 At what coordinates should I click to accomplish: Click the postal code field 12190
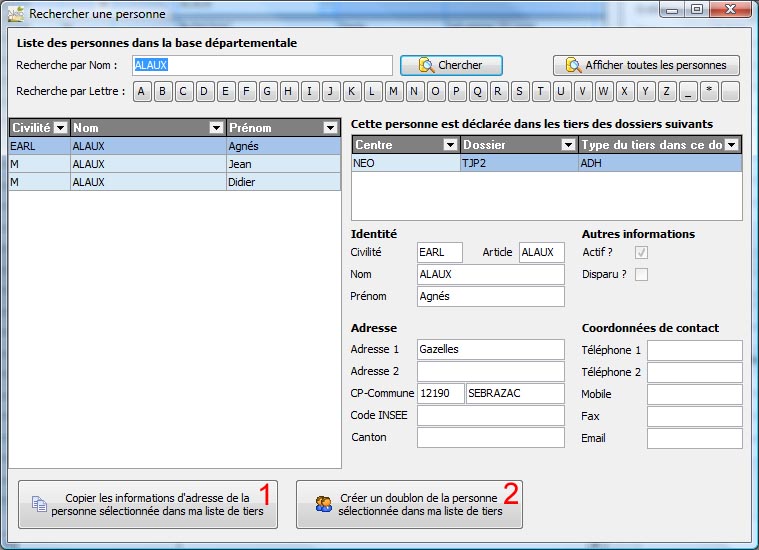click(440, 394)
